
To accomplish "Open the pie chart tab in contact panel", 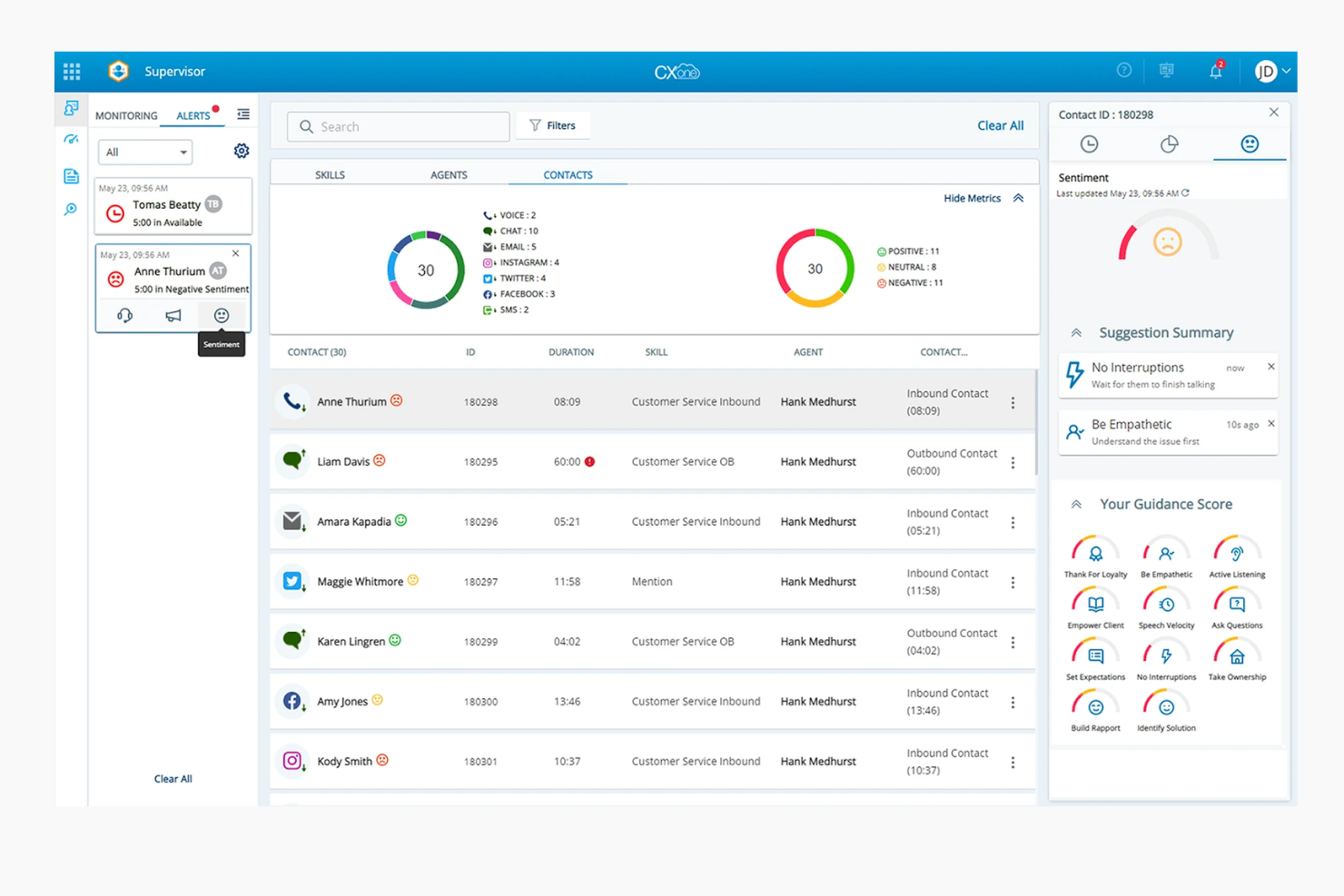I will tap(1170, 143).
